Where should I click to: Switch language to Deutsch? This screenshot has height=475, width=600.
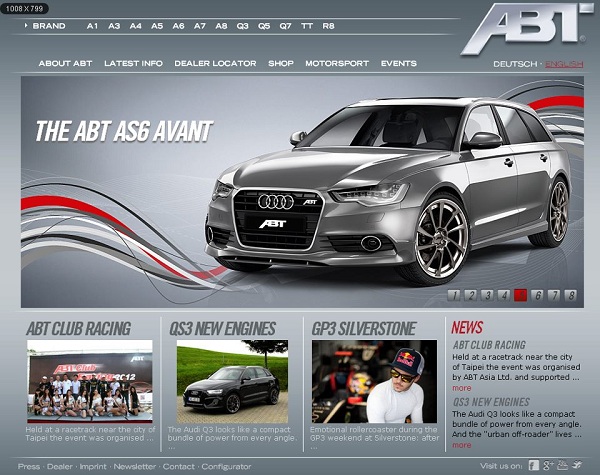click(514, 64)
